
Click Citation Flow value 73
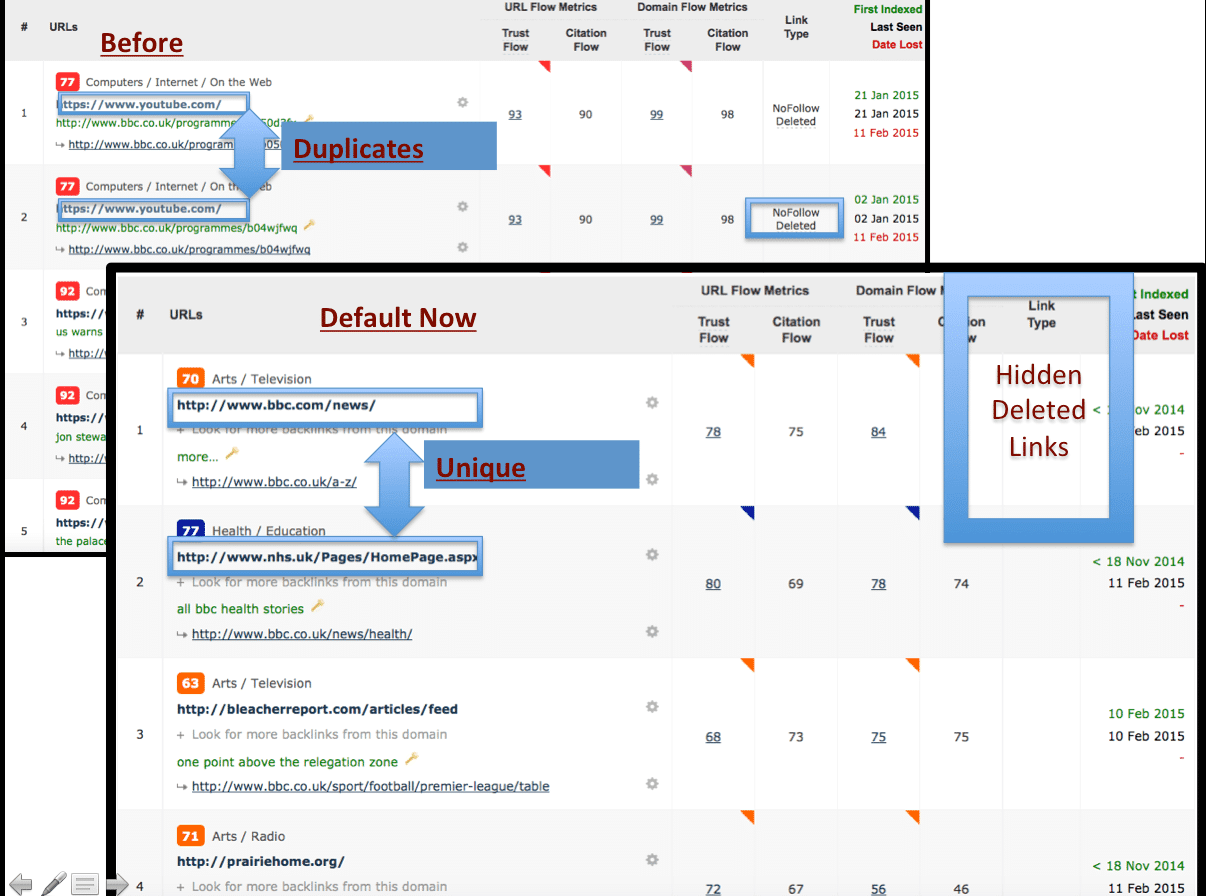coord(796,737)
